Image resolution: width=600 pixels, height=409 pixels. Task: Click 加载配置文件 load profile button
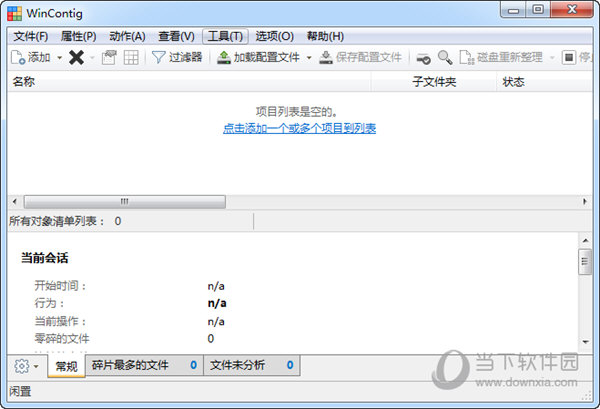tap(259, 58)
